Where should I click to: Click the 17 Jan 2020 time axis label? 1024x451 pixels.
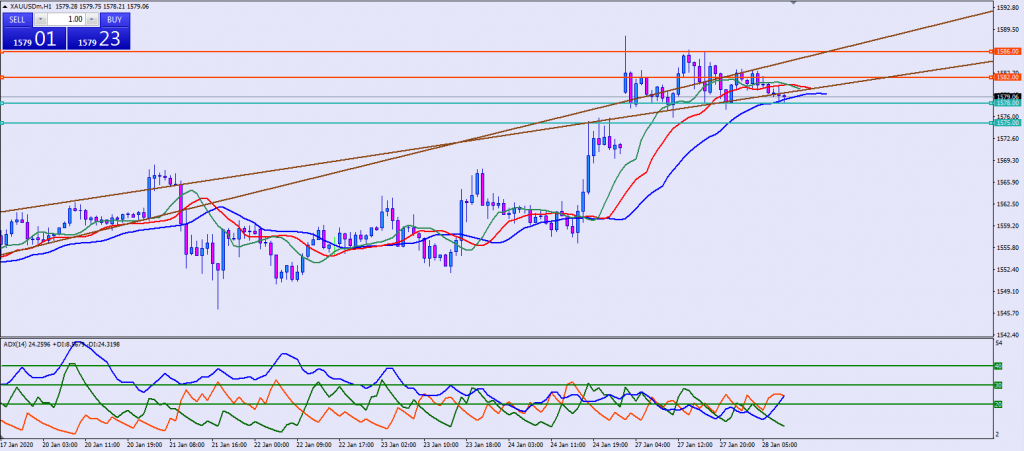click(x=18, y=445)
